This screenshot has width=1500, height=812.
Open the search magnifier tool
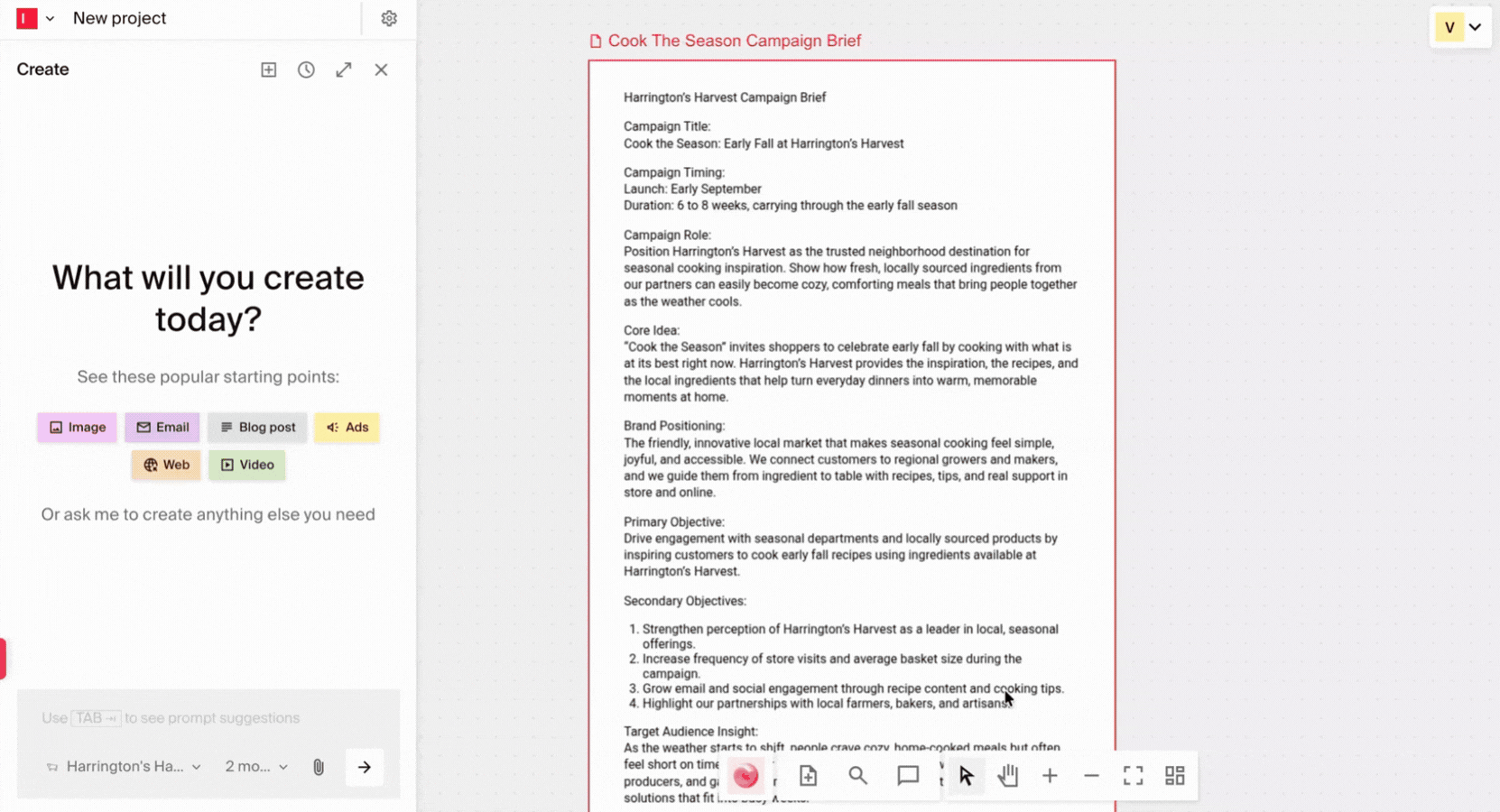[x=857, y=776]
